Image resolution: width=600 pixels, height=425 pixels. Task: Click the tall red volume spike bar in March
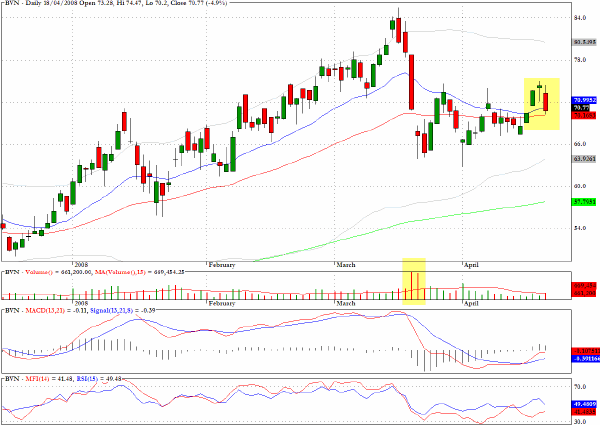(412, 285)
